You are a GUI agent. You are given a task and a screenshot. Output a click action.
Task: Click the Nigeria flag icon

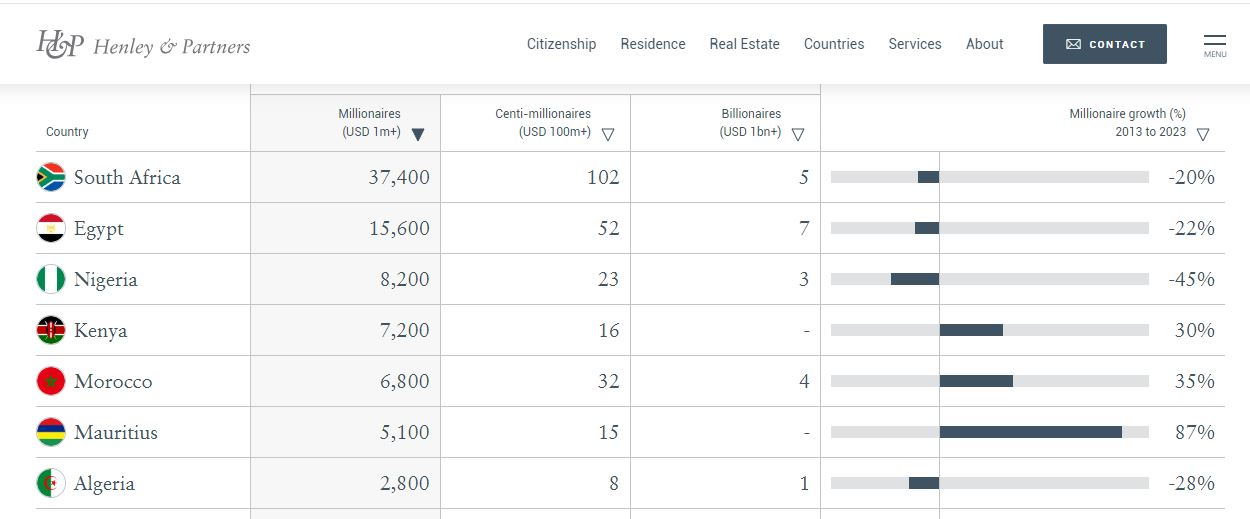coord(51,279)
